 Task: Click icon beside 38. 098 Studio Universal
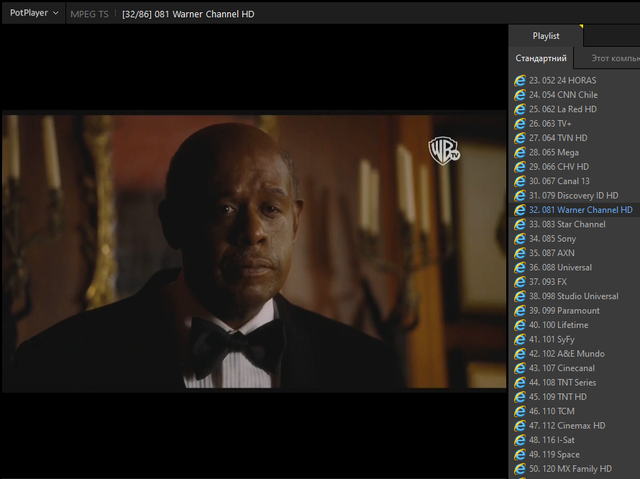coord(520,296)
